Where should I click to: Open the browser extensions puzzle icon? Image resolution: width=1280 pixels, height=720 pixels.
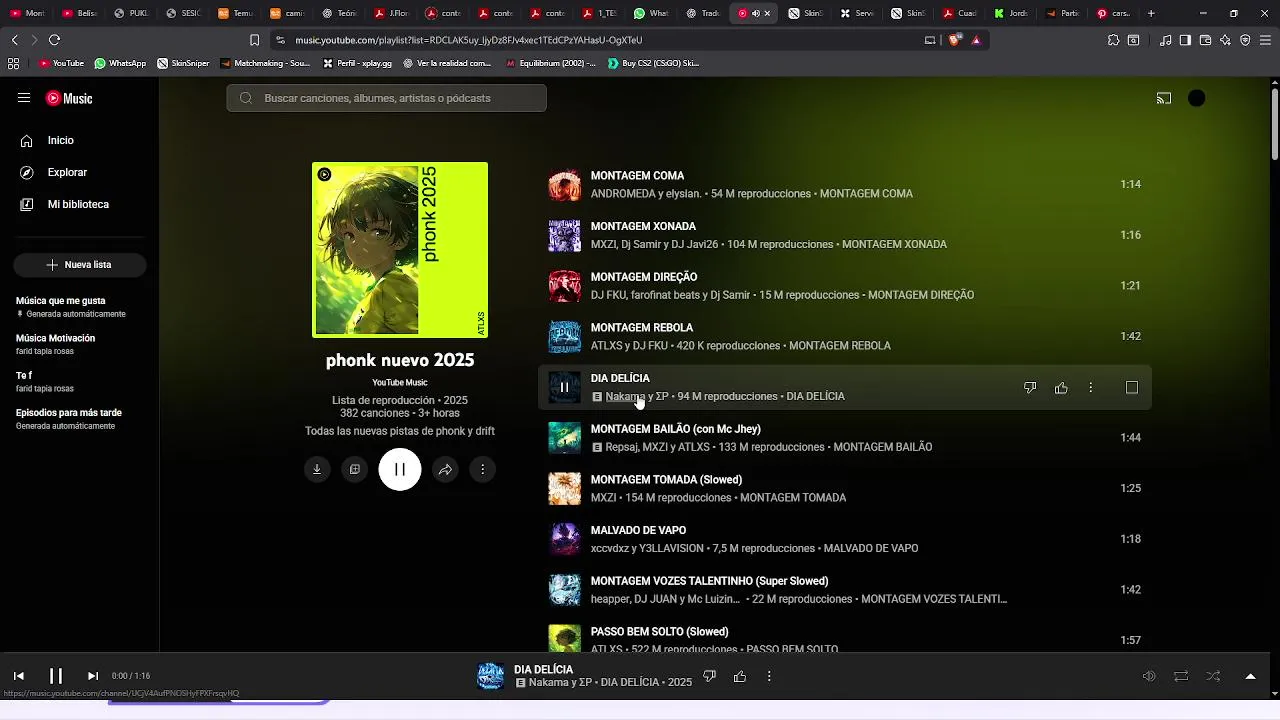click(1113, 40)
